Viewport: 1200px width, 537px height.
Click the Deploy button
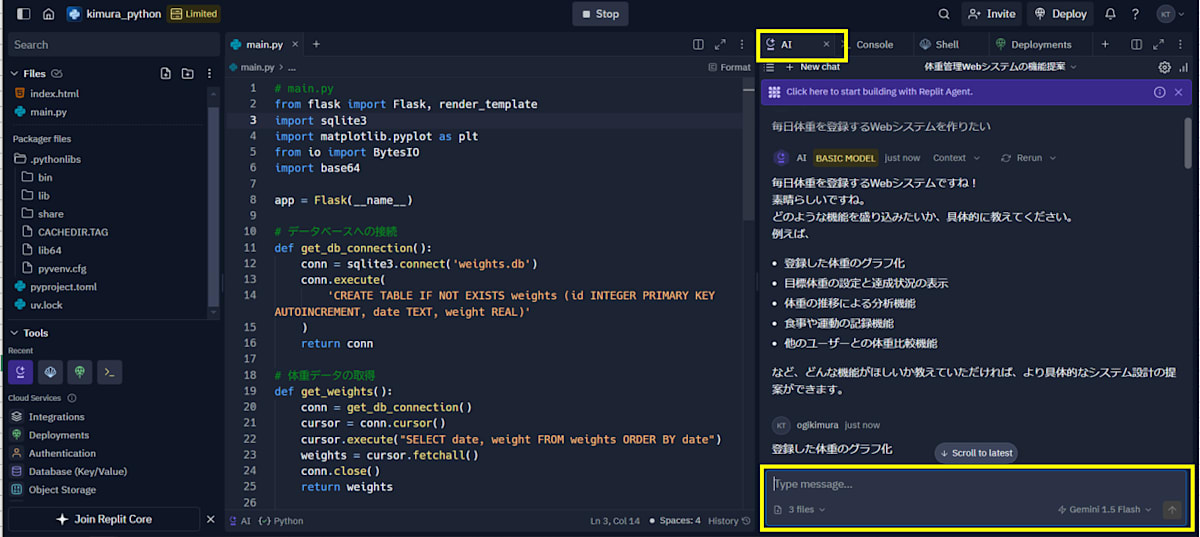coord(1061,14)
